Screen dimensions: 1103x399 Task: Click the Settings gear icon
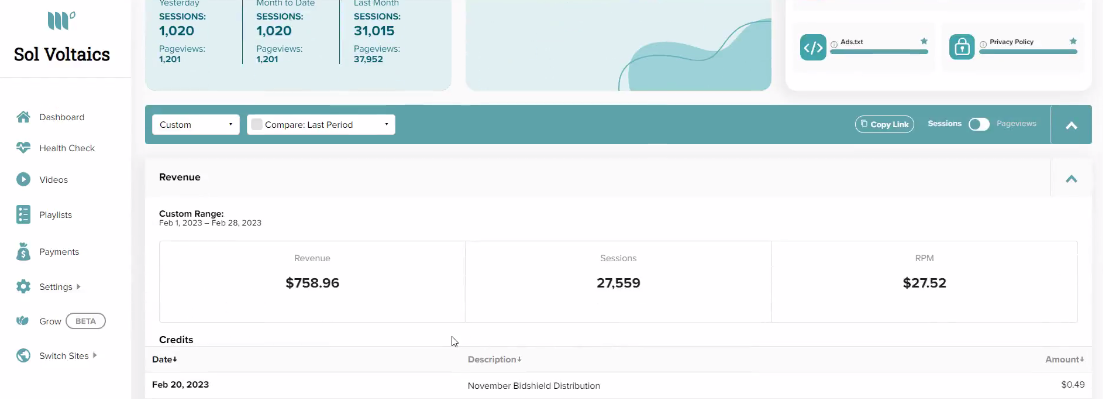point(23,286)
